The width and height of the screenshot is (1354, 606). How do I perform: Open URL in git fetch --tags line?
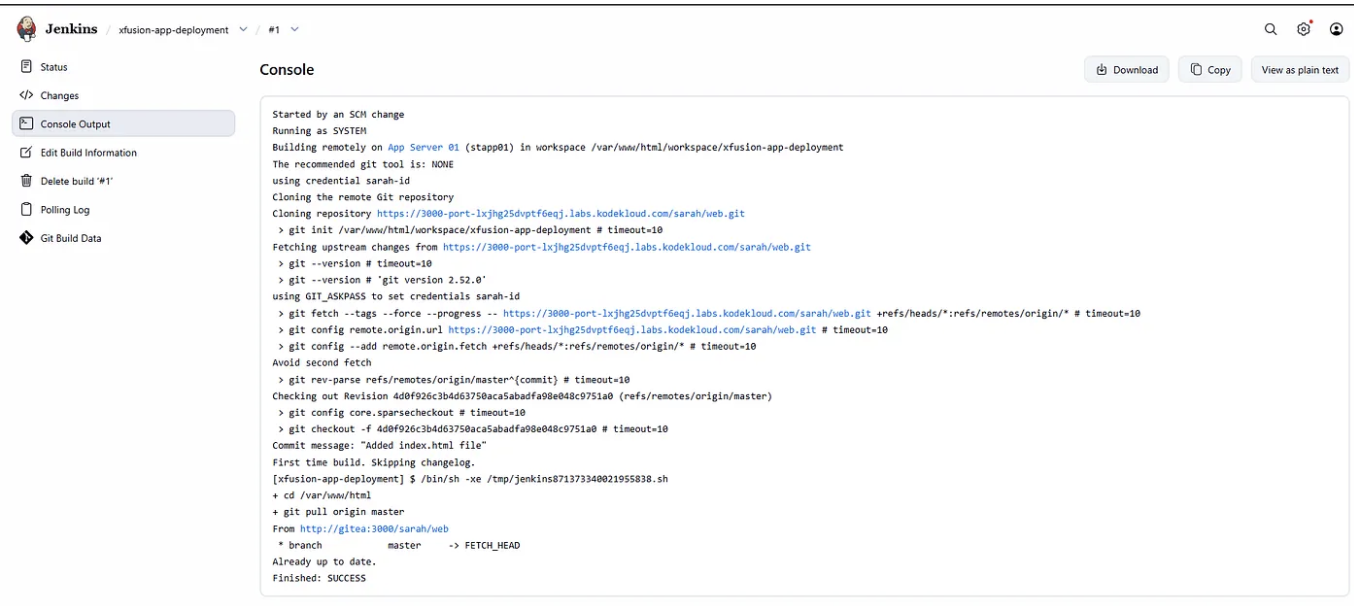687,313
